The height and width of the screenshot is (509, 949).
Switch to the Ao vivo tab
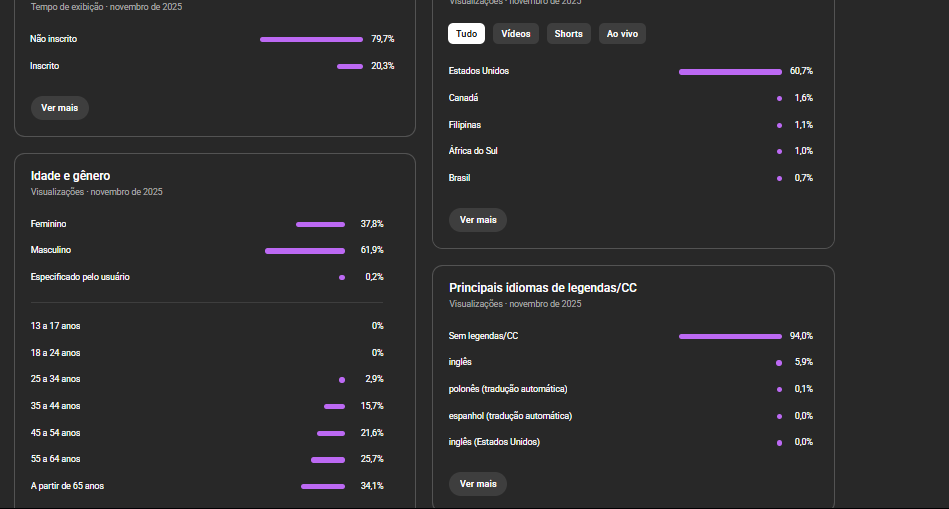(622, 34)
